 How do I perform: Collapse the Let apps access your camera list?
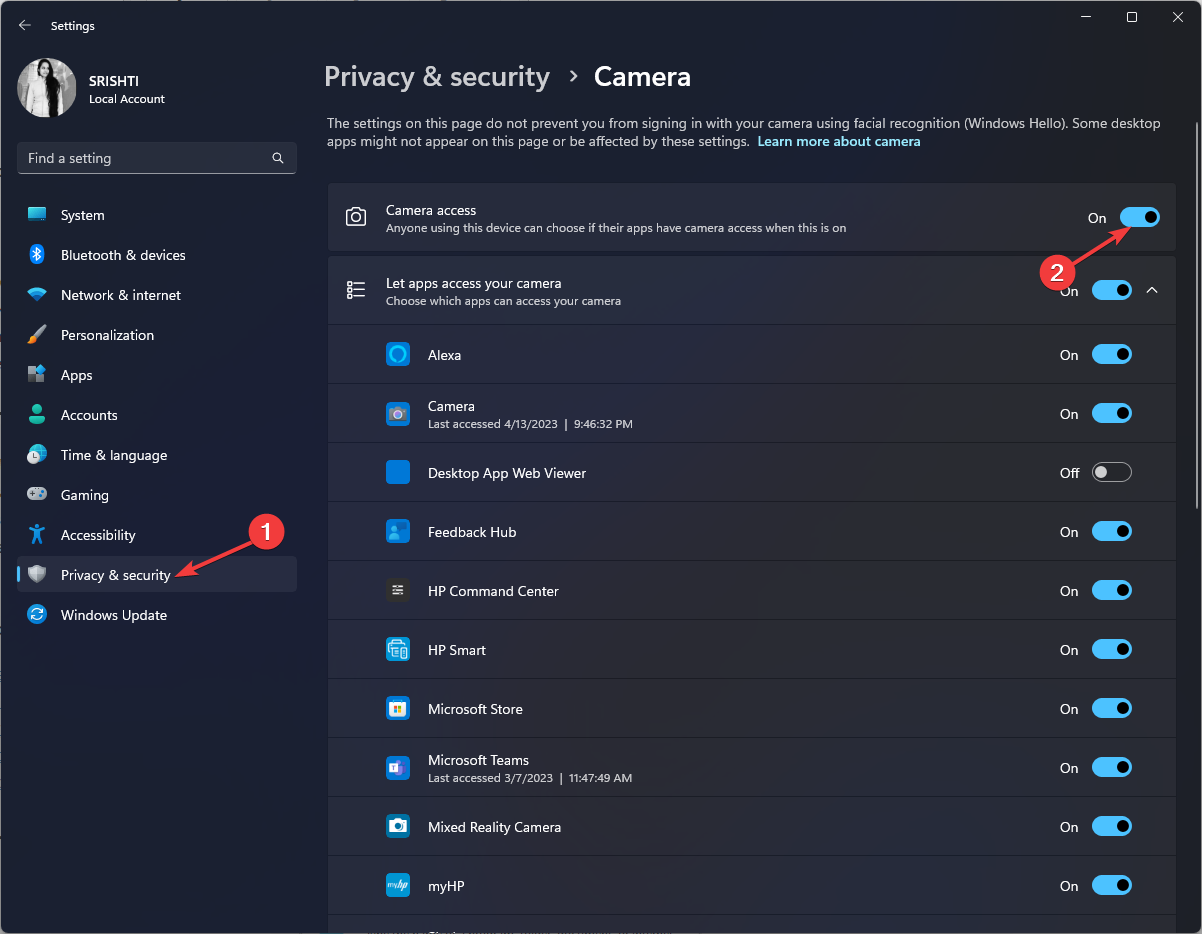coord(1152,290)
